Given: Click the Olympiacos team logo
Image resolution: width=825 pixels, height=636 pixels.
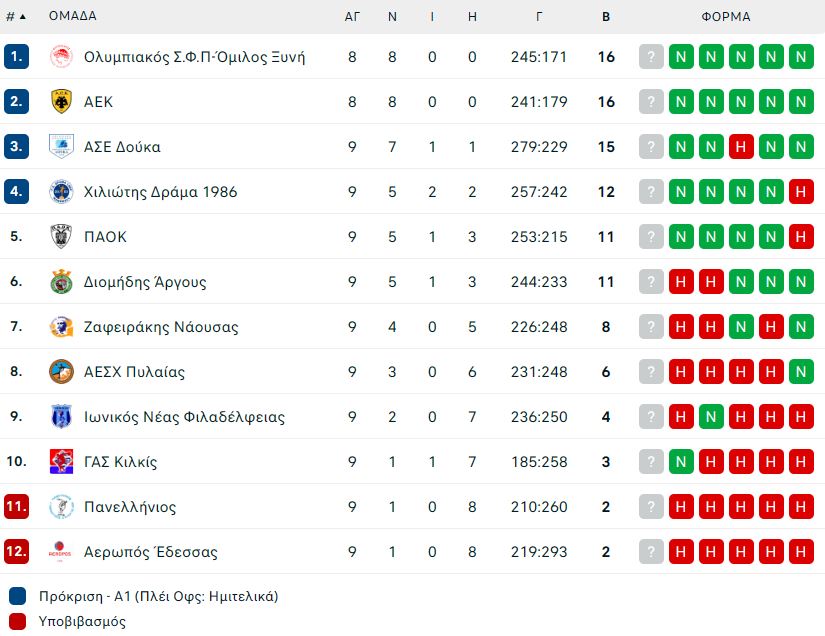Looking at the screenshot, I should point(61,56).
